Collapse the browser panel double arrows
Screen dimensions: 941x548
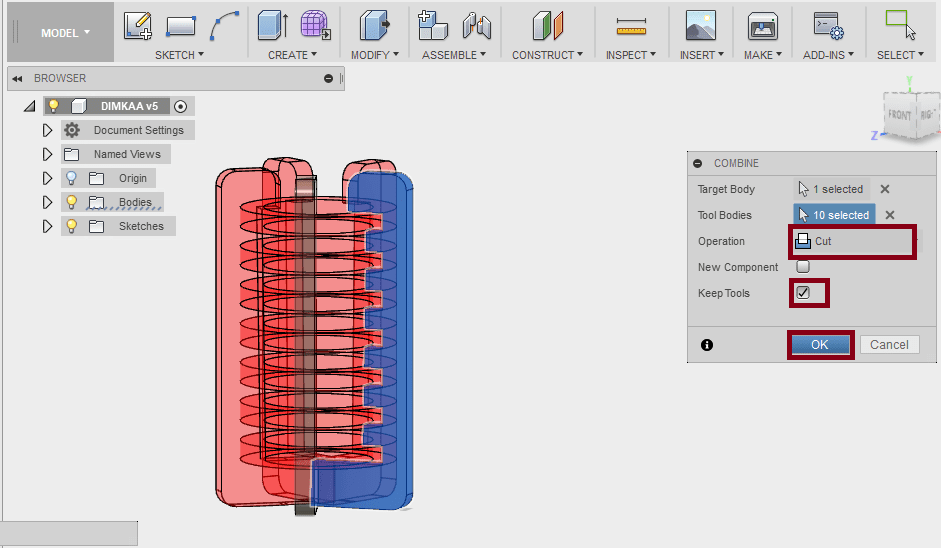coord(17,79)
